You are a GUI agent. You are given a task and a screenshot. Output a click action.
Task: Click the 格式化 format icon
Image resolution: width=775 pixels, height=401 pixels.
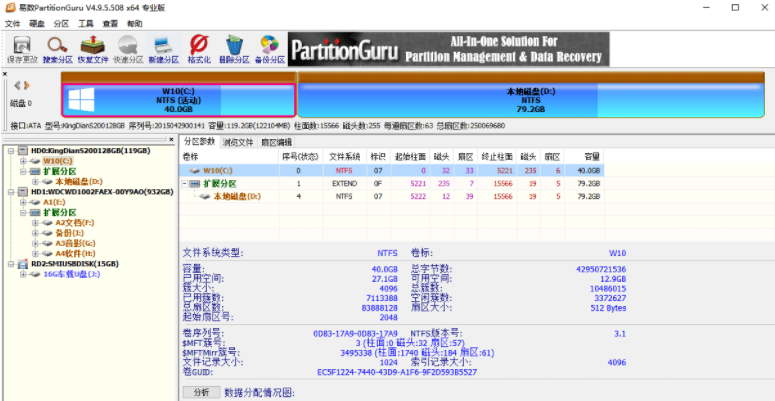(x=199, y=50)
